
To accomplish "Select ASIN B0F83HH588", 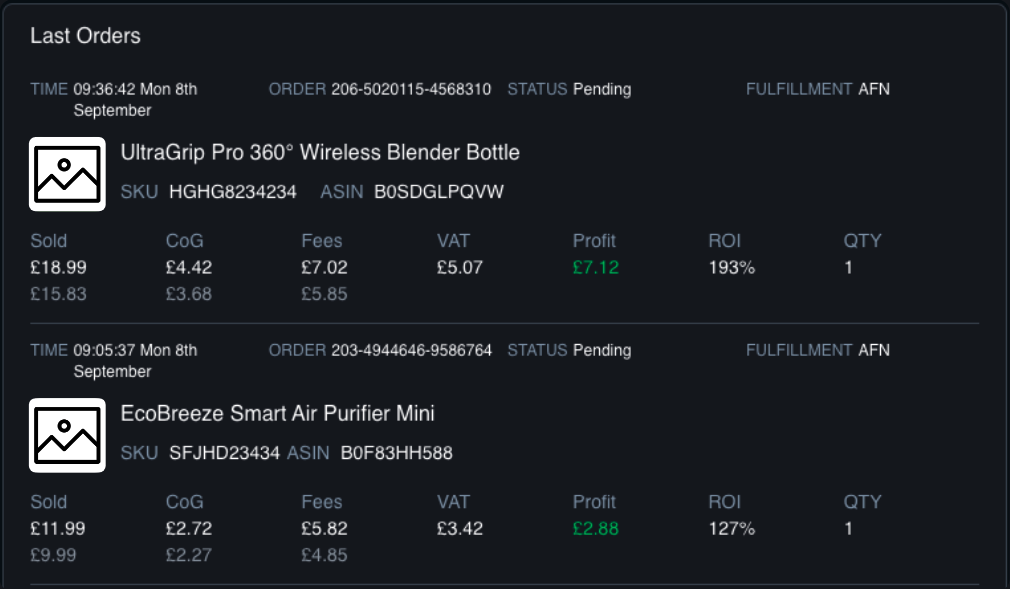I will pos(397,453).
